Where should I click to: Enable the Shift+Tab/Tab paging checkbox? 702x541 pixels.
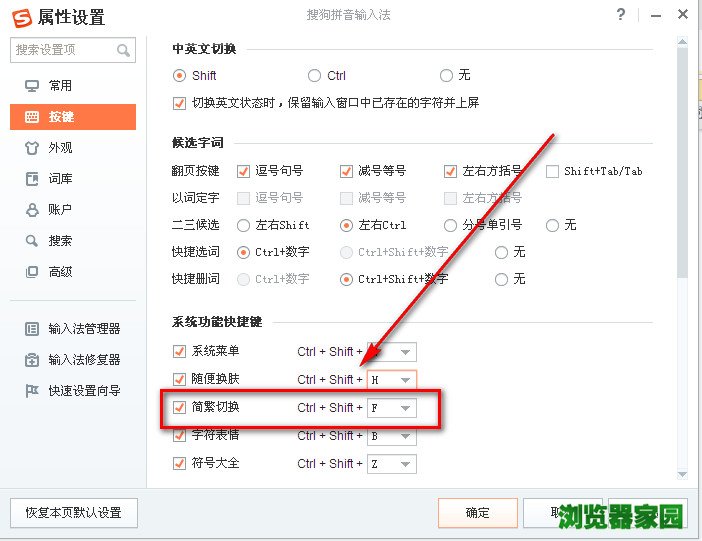coord(552,171)
